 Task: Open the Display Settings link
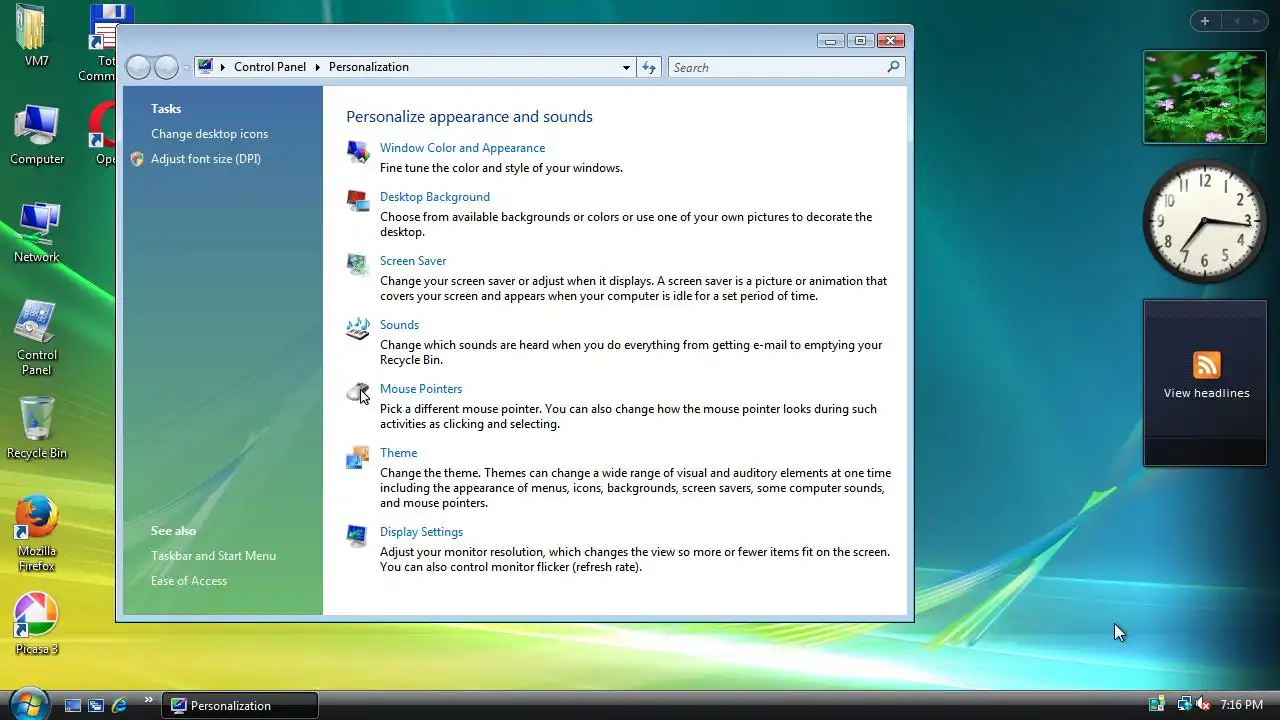click(x=421, y=532)
